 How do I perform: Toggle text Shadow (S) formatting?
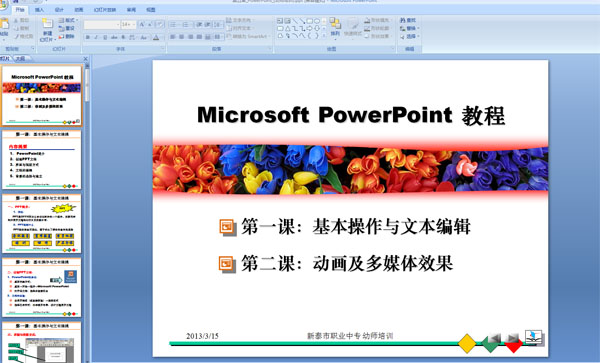123,37
